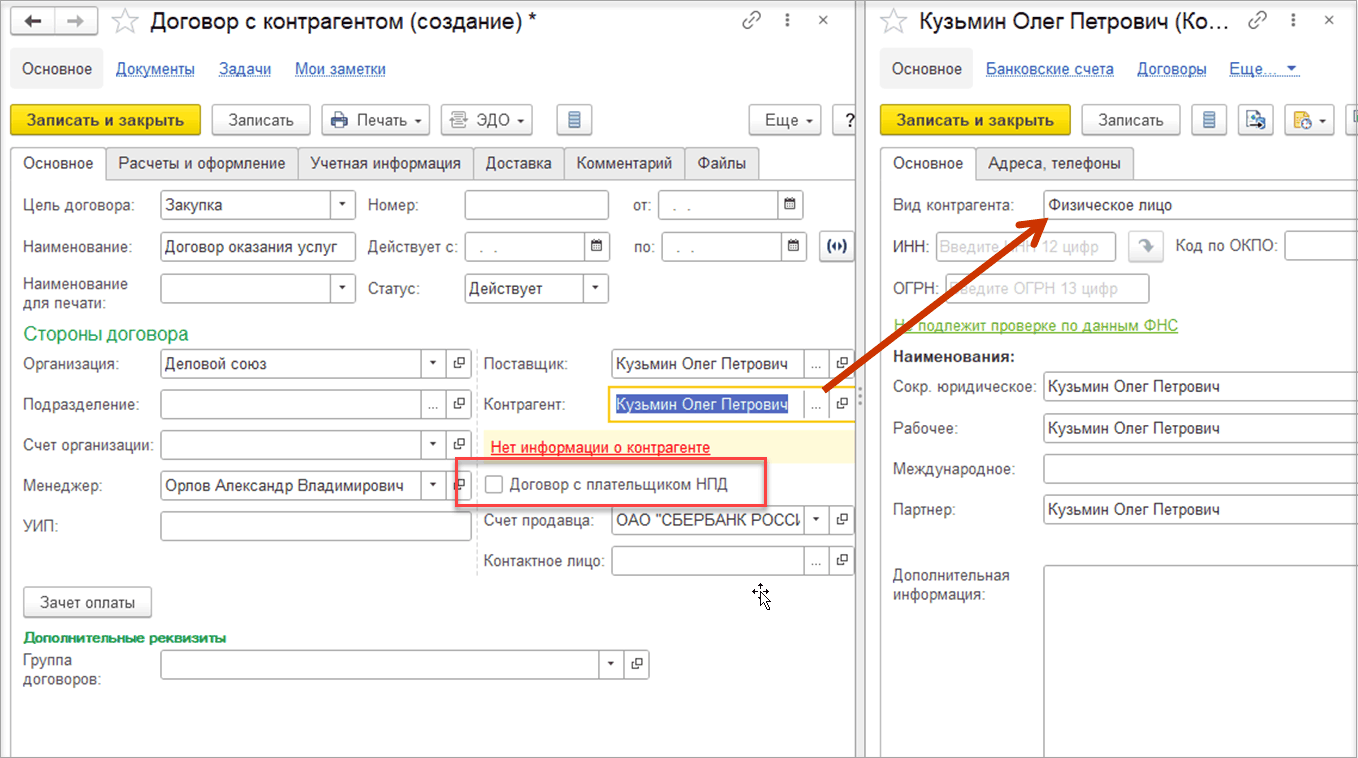
Task: Open 'Нет информации о контрагенте' link
Action: pyautogui.click(x=600, y=447)
